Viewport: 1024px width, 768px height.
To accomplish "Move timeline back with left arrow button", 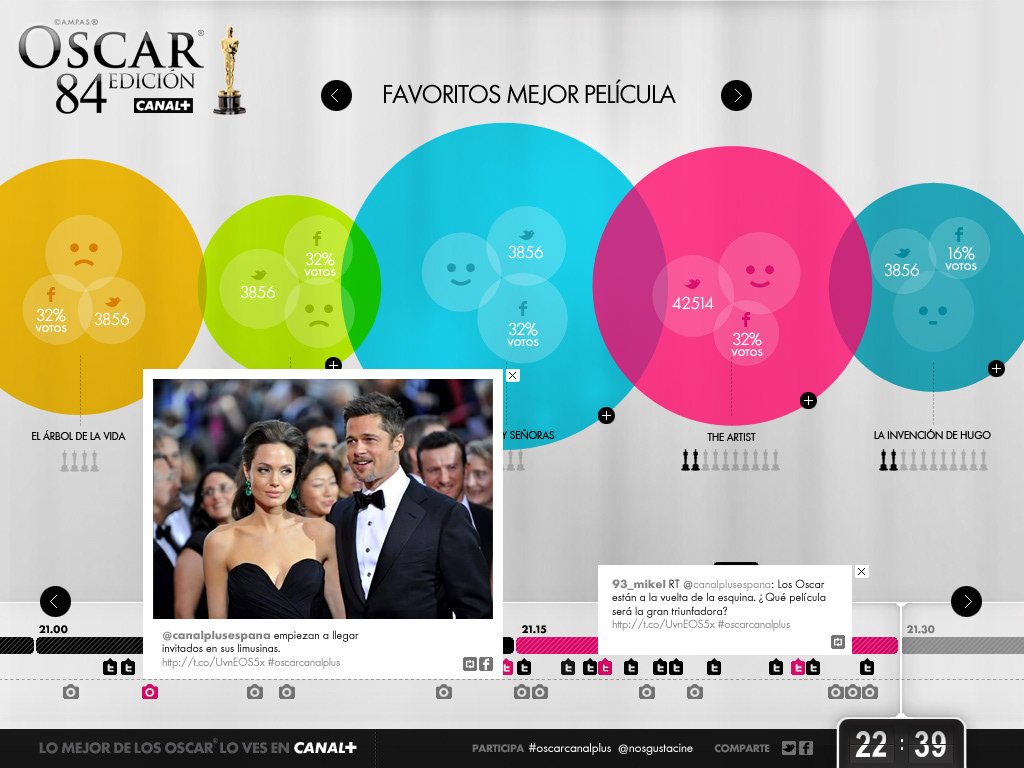I will [x=56, y=601].
